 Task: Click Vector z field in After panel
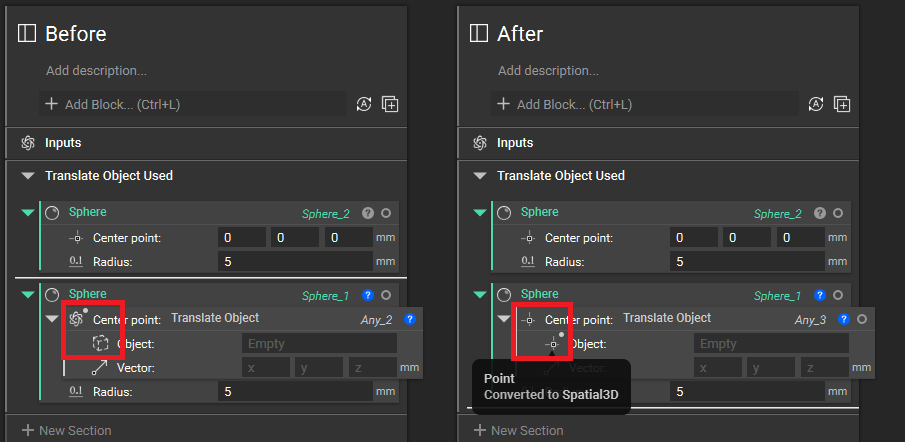coord(824,368)
